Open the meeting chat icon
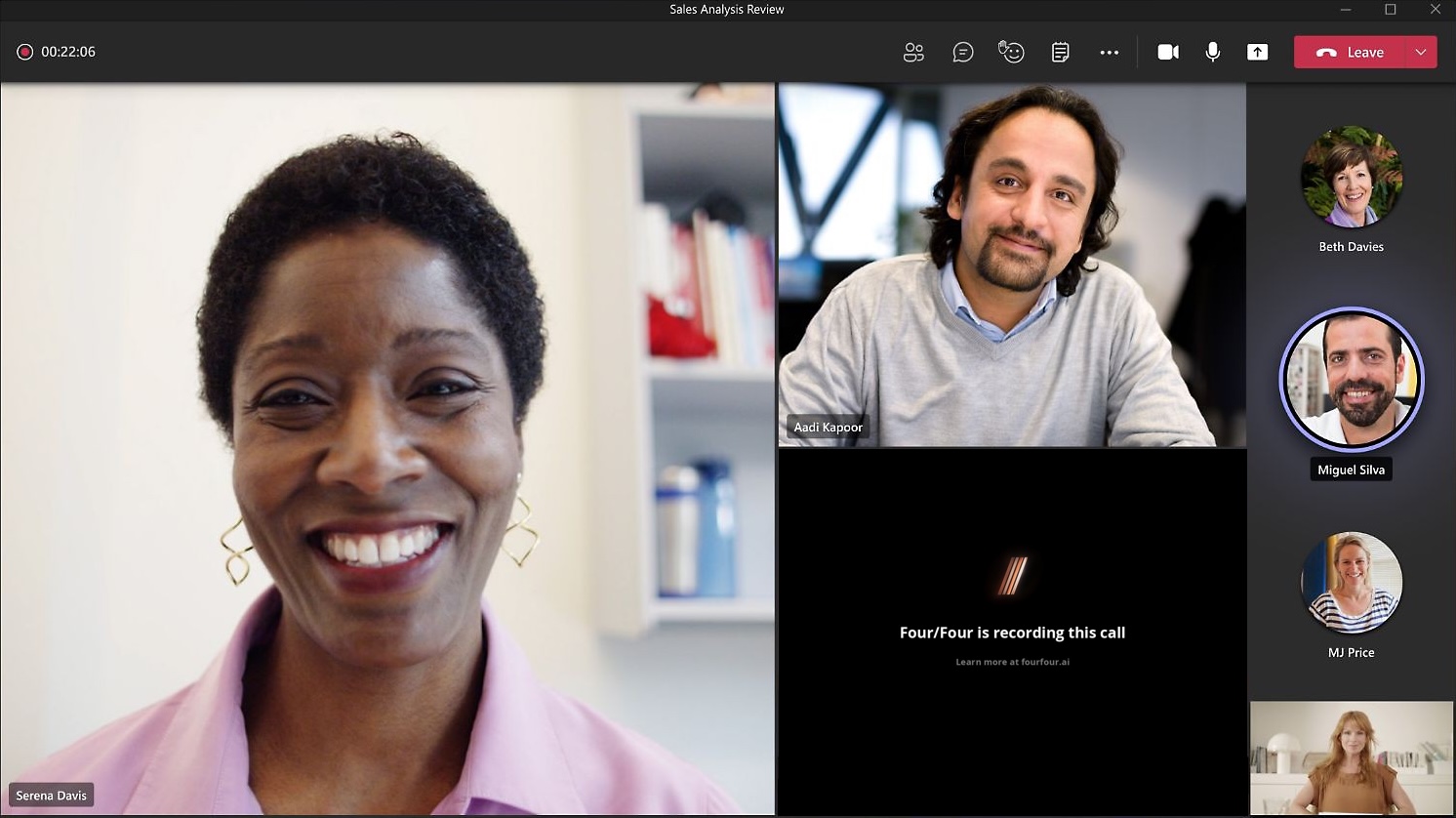The height and width of the screenshot is (818, 1456). [x=962, y=53]
